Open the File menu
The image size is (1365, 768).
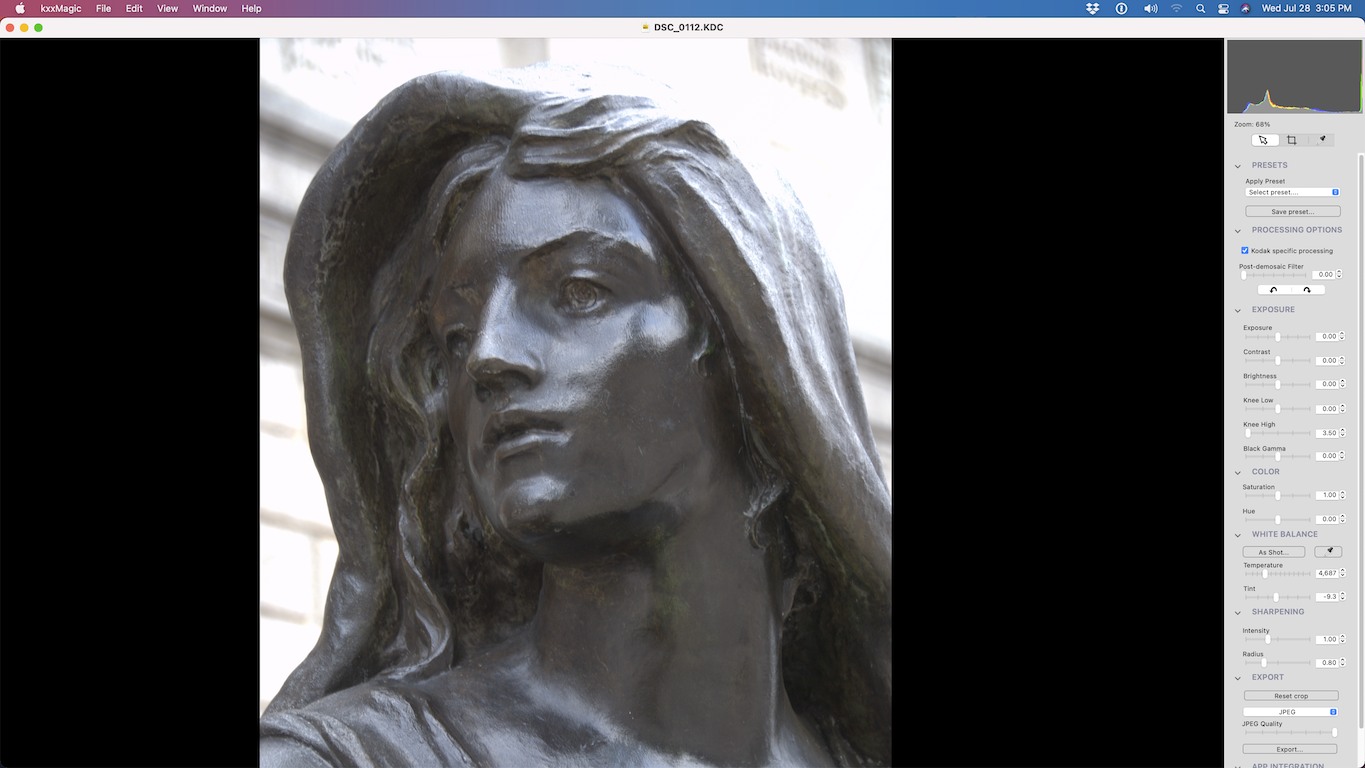pyautogui.click(x=103, y=8)
